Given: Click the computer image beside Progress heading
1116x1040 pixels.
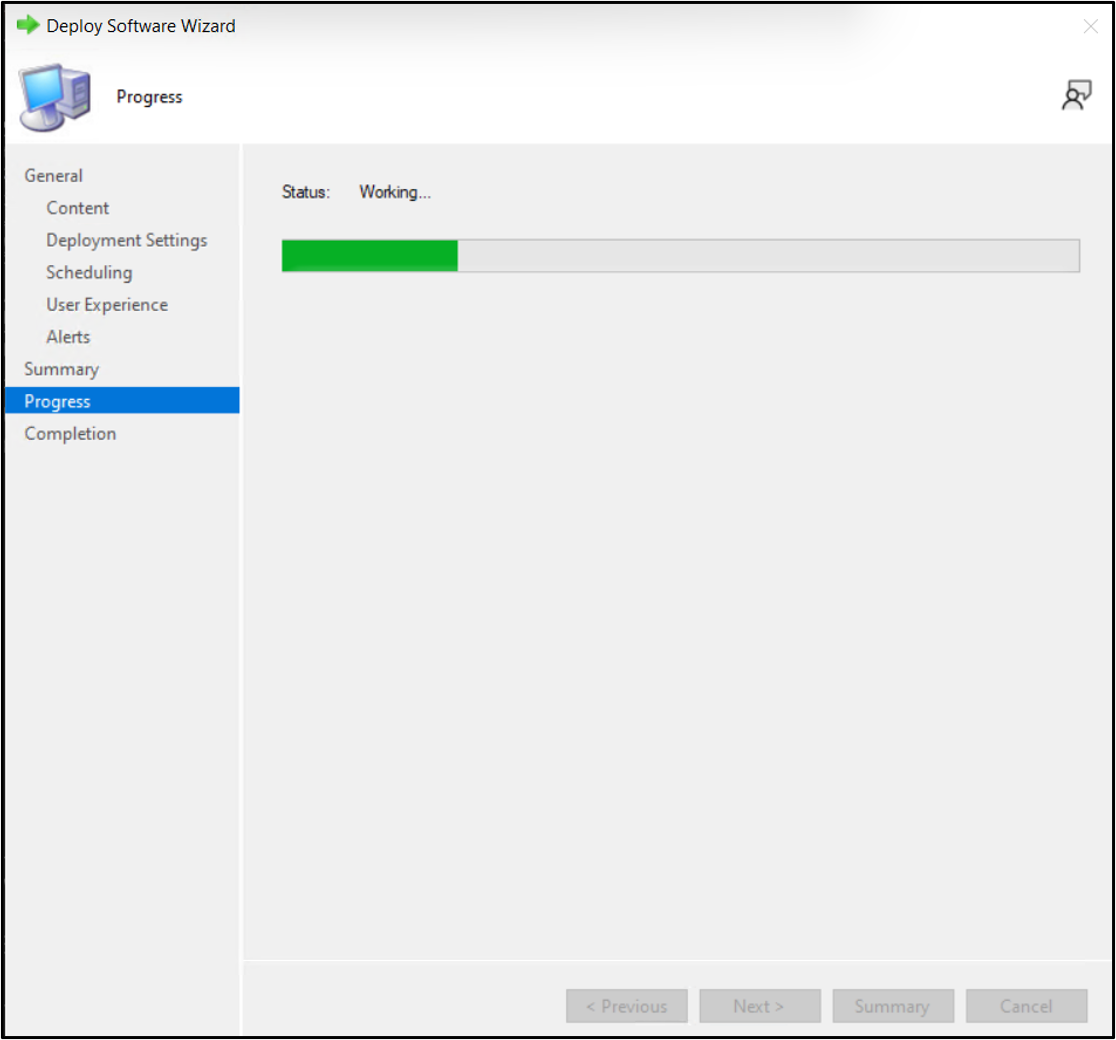Looking at the screenshot, I should [x=55, y=97].
